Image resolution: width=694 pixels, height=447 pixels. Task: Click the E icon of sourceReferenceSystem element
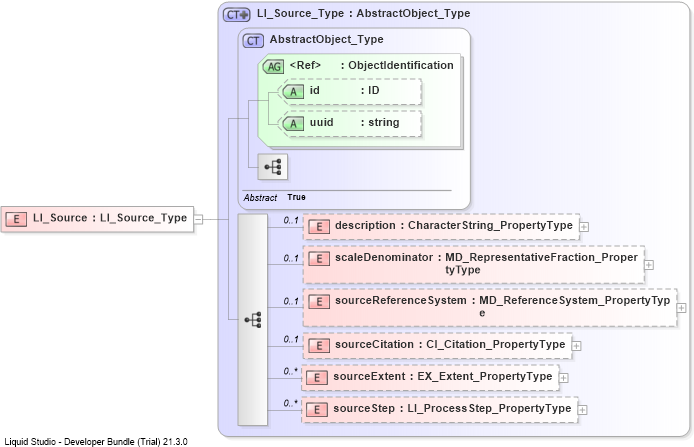319,302
